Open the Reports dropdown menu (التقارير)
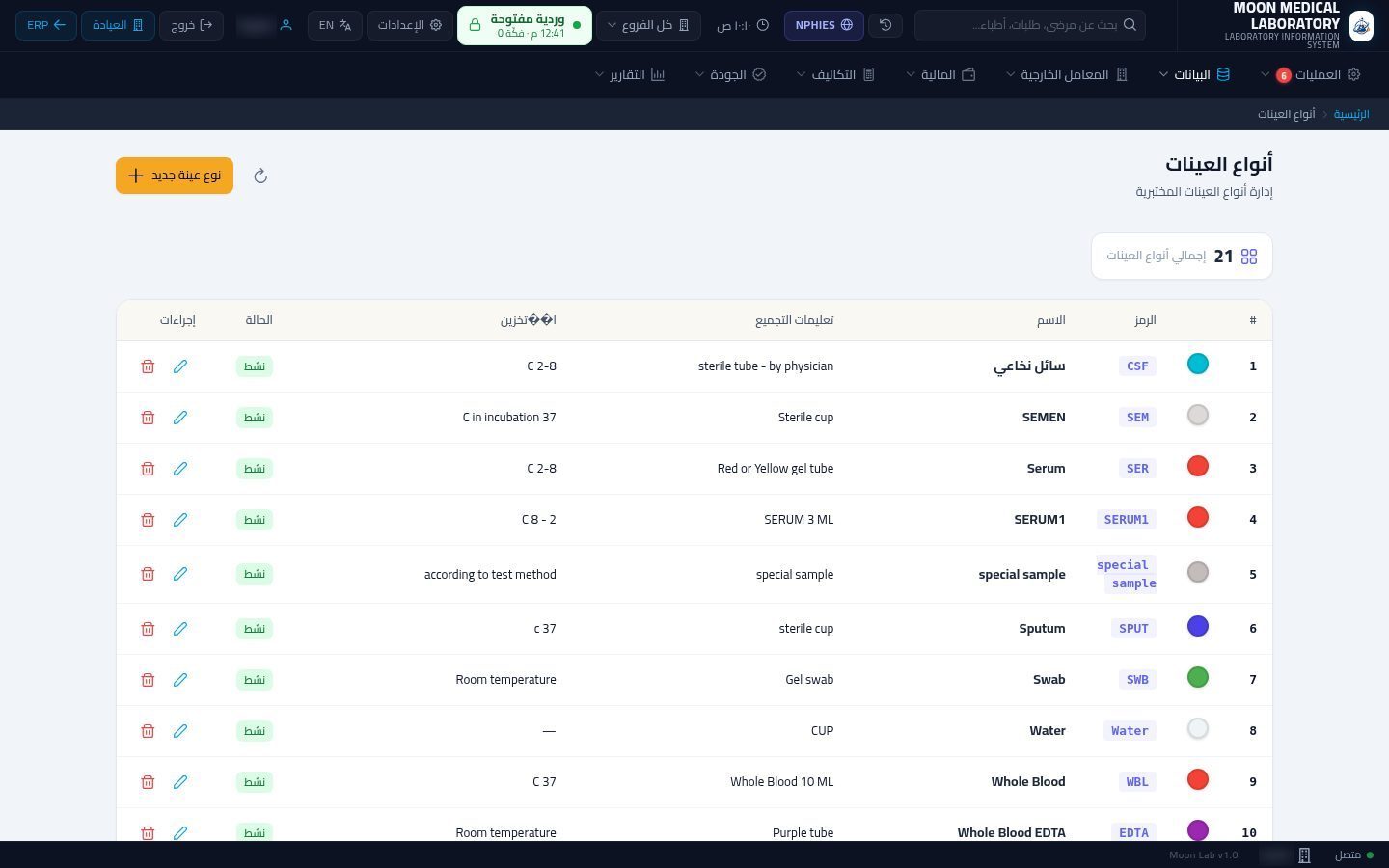This screenshot has height=868, width=1389. tap(631, 74)
